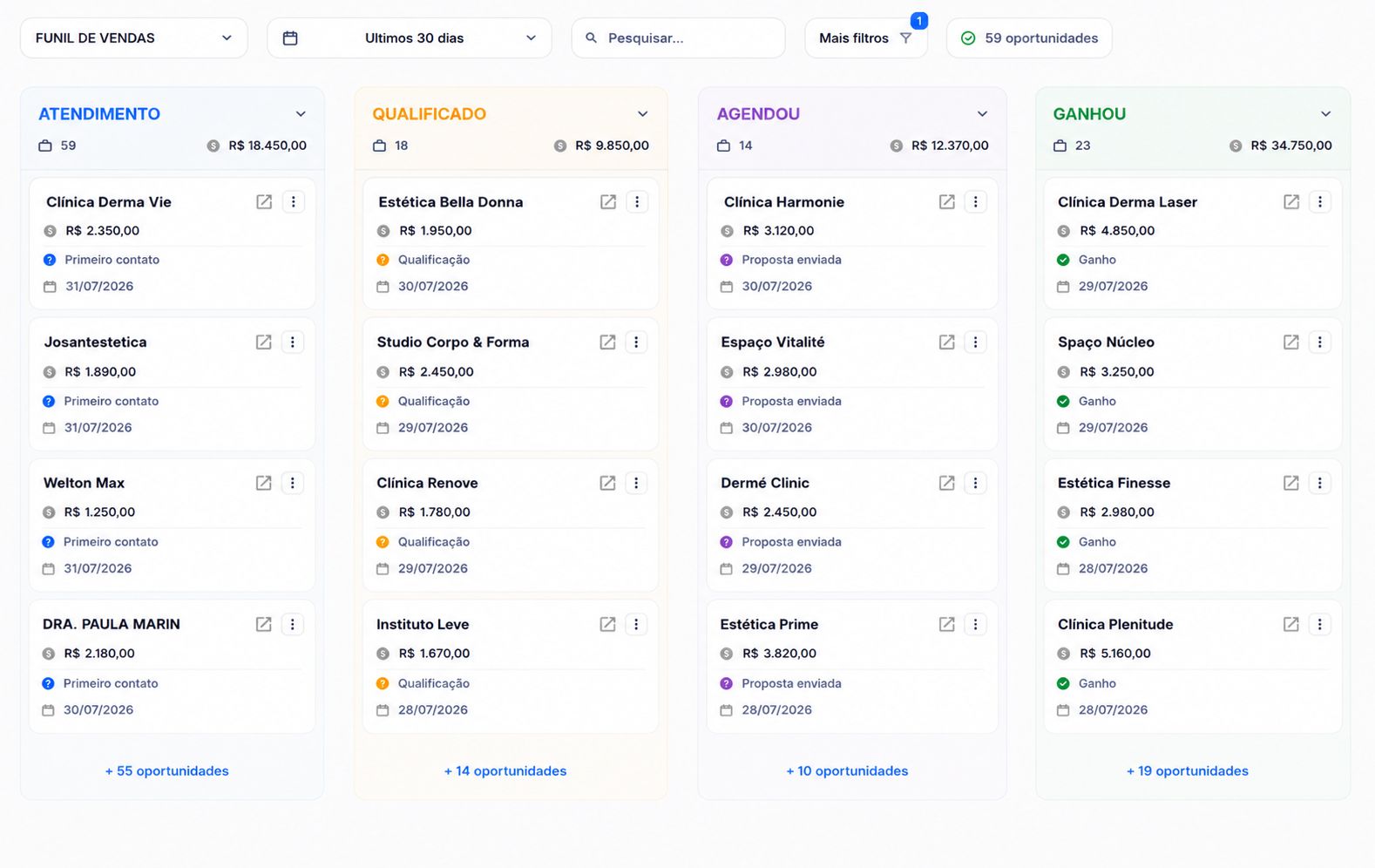Select the Welton Max card title
The height and width of the screenshot is (868, 1375).
(84, 483)
